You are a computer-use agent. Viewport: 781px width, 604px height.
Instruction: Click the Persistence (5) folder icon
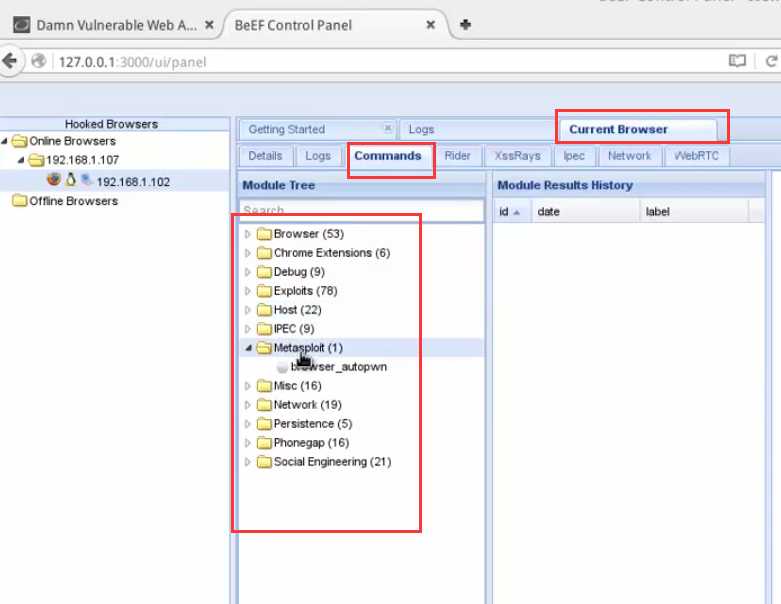click(264, 424)
